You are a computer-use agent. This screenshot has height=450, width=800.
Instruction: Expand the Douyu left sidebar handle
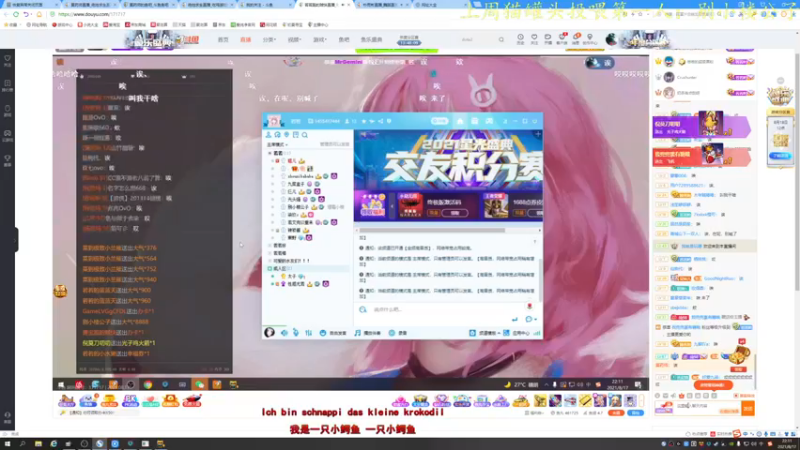(16, 239)
